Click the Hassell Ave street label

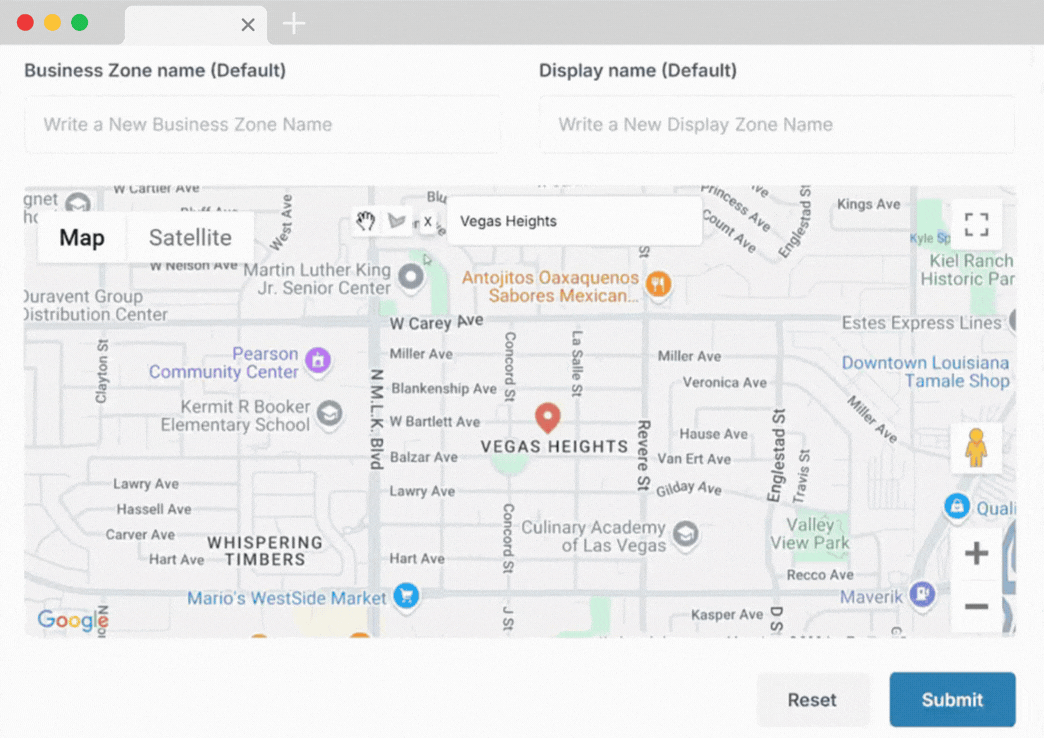click(x=154, y=509)
